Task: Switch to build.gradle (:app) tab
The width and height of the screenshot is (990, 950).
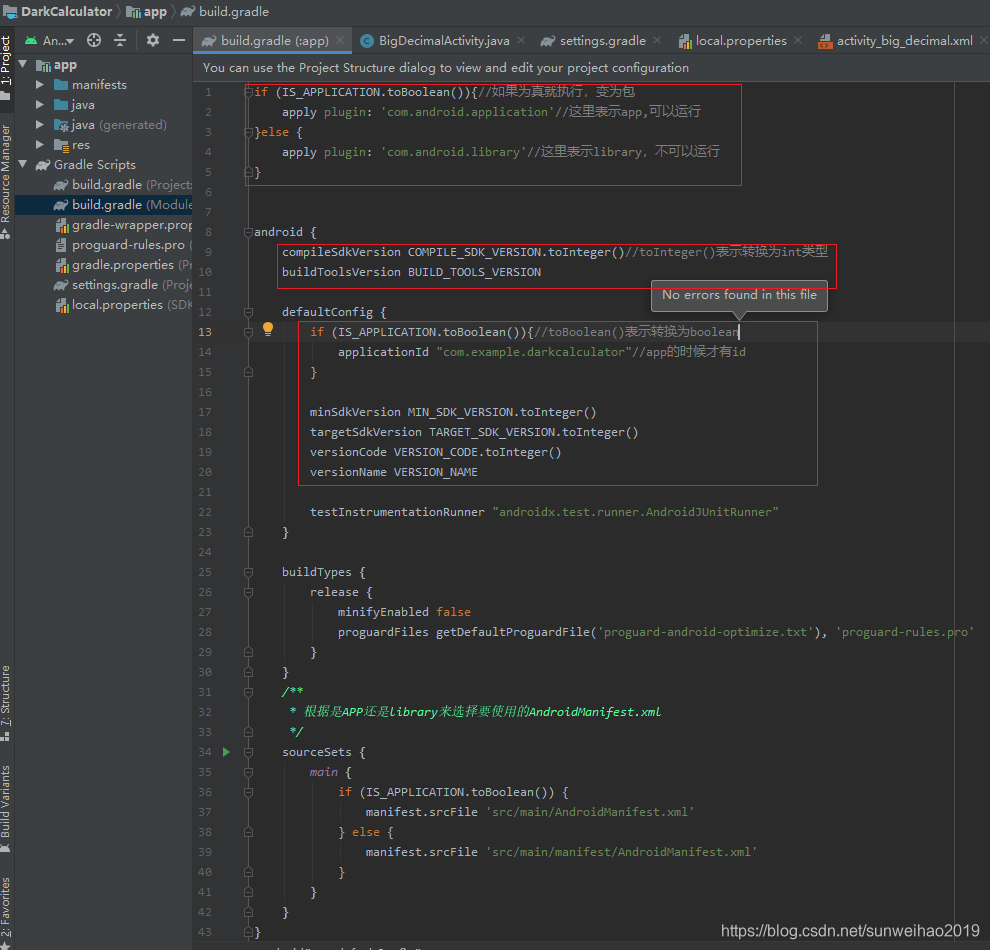Action: pos(273,40)
